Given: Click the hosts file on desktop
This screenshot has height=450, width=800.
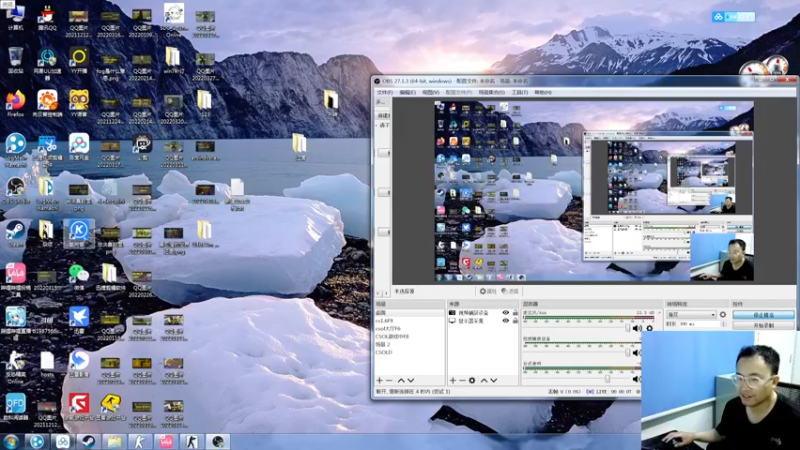Looking at the screenshot, I should (47, 364).
